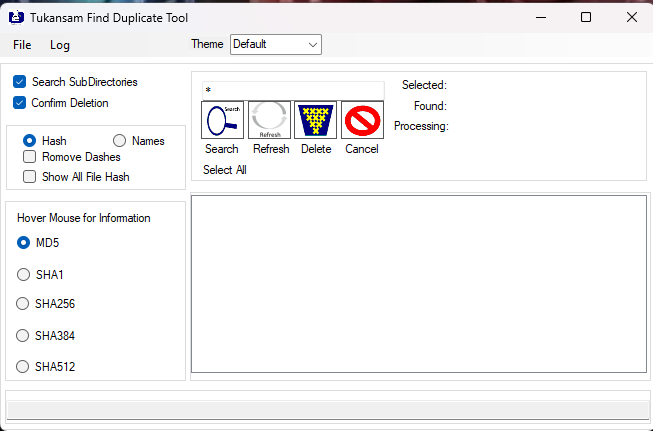Open the Log menu
The image size is (653, 431).
point(60,45)
